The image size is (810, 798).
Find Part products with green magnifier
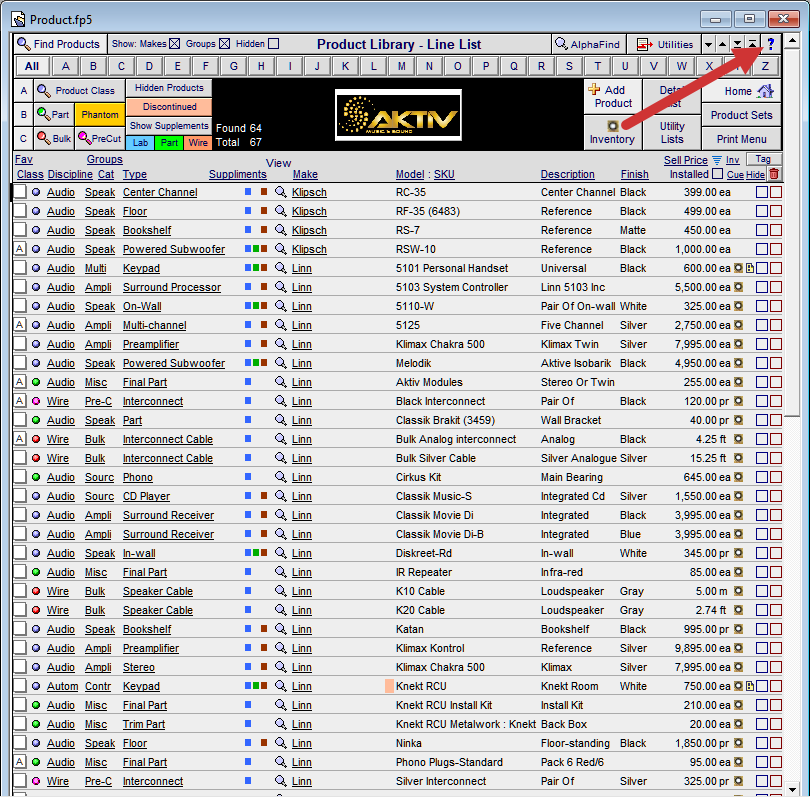tap(54, 114)
